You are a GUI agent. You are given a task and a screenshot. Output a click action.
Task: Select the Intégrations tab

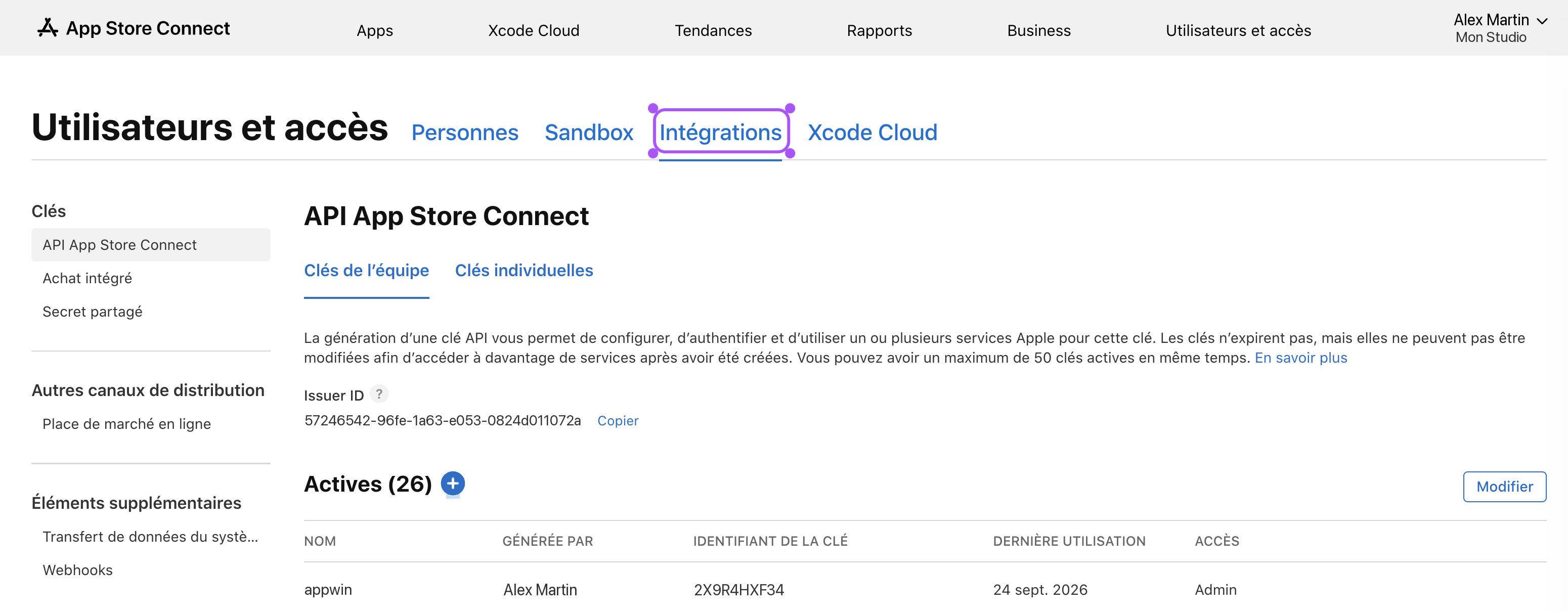tap(720, 132)
